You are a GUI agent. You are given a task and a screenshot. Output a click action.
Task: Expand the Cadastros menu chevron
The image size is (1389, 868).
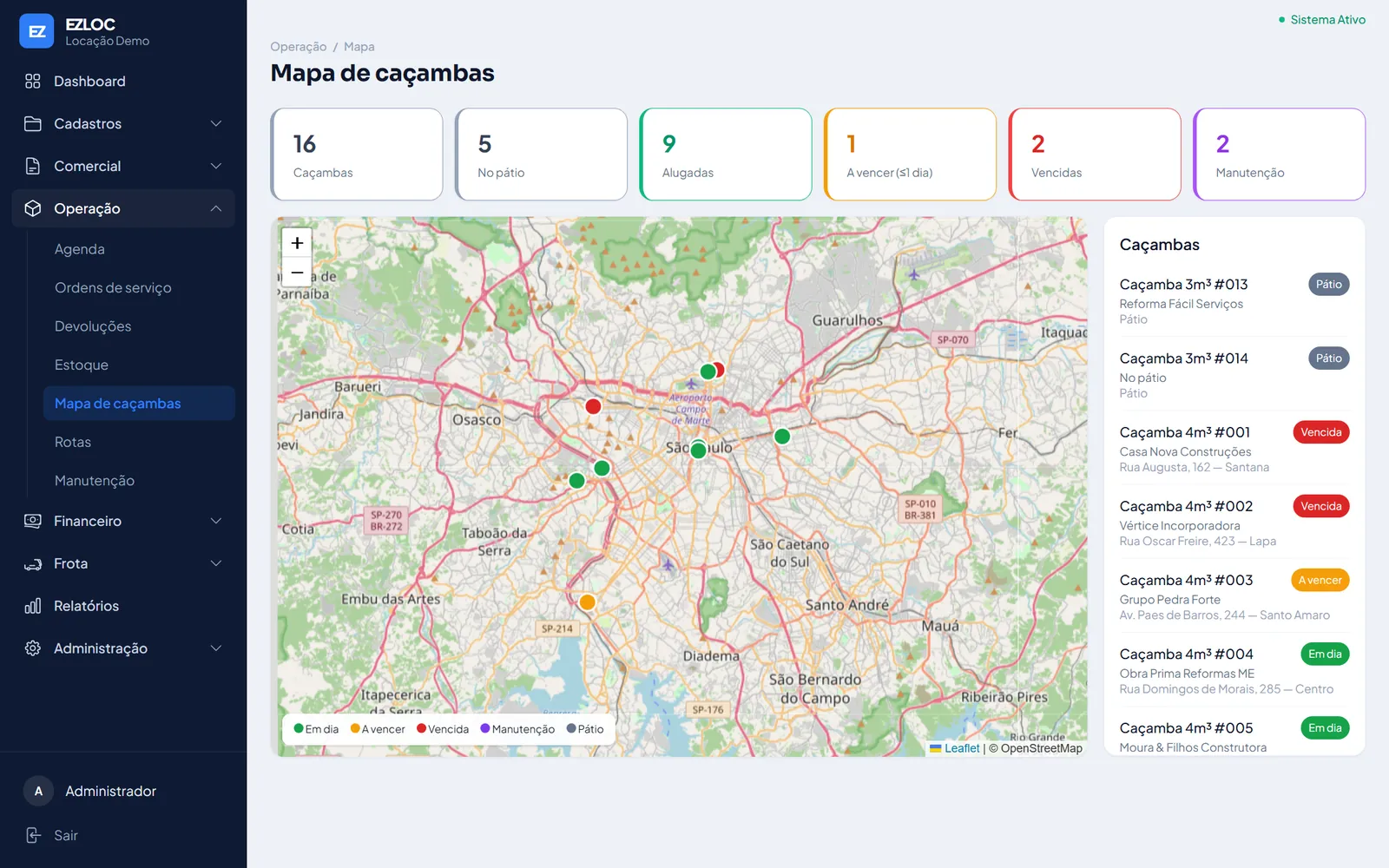coord(216,123)
